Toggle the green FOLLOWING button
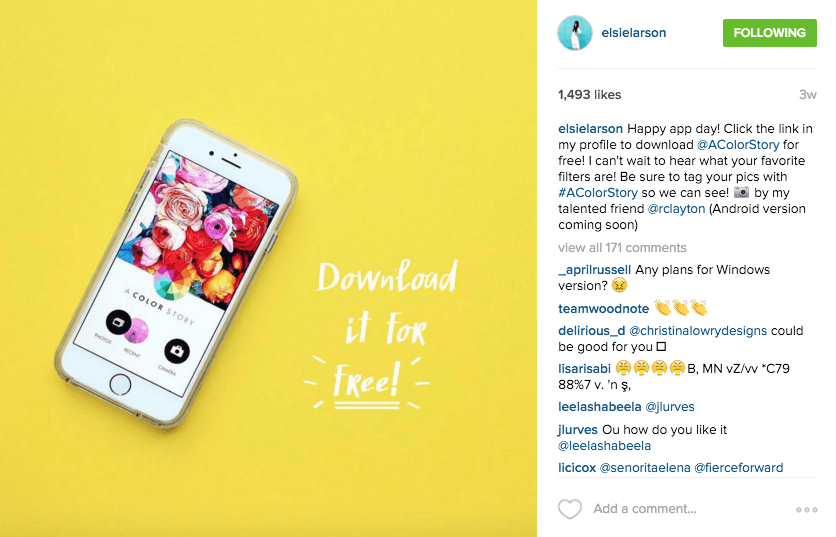The height and width of the screenshot is (537, 836). pyautogui.click(x=769, y=33)
